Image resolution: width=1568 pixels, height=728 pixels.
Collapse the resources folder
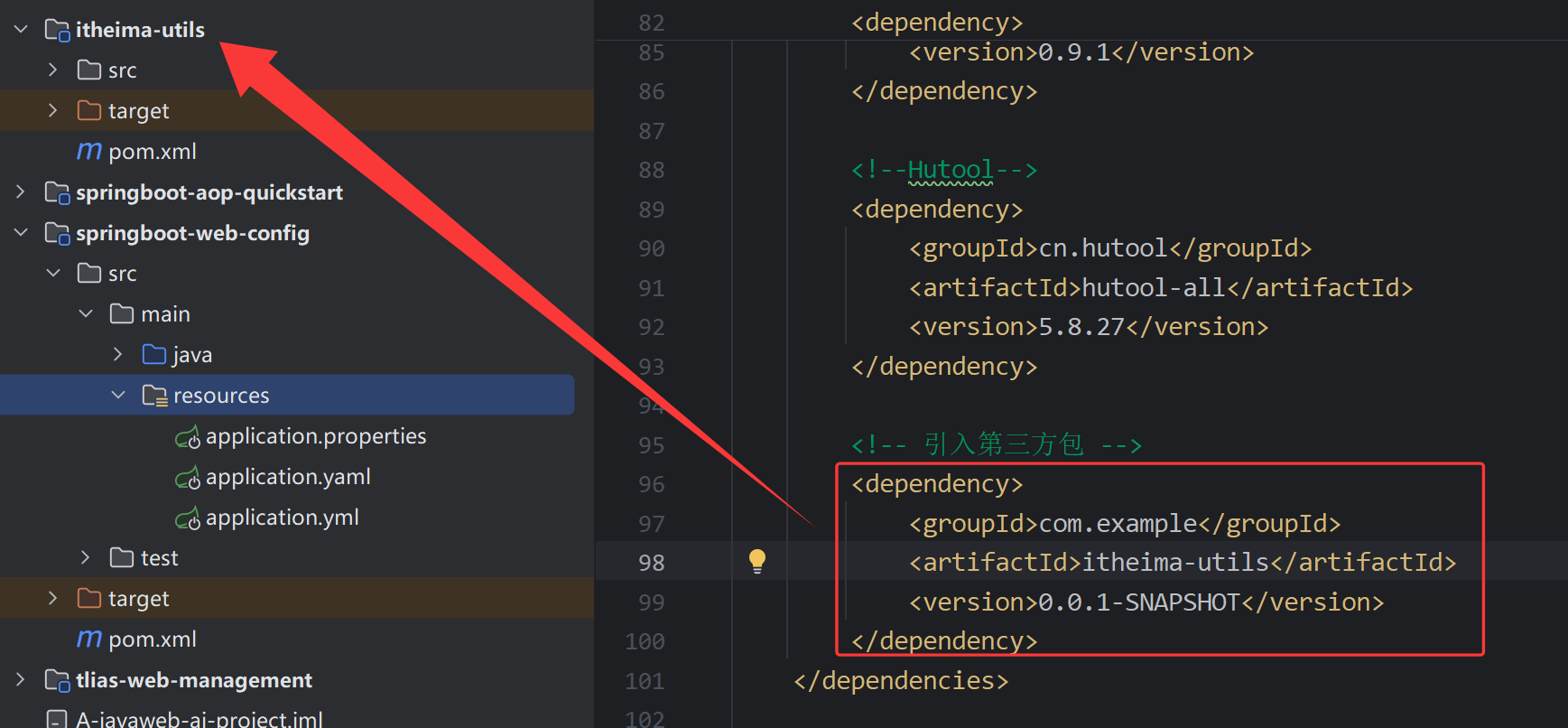[x=118, y=395]
